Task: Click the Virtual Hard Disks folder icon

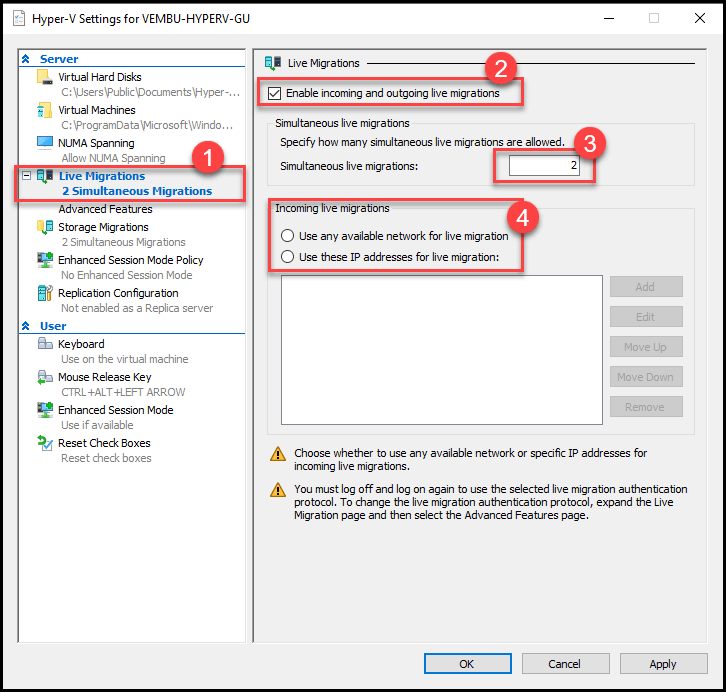Action: click(x=44, y=77)
